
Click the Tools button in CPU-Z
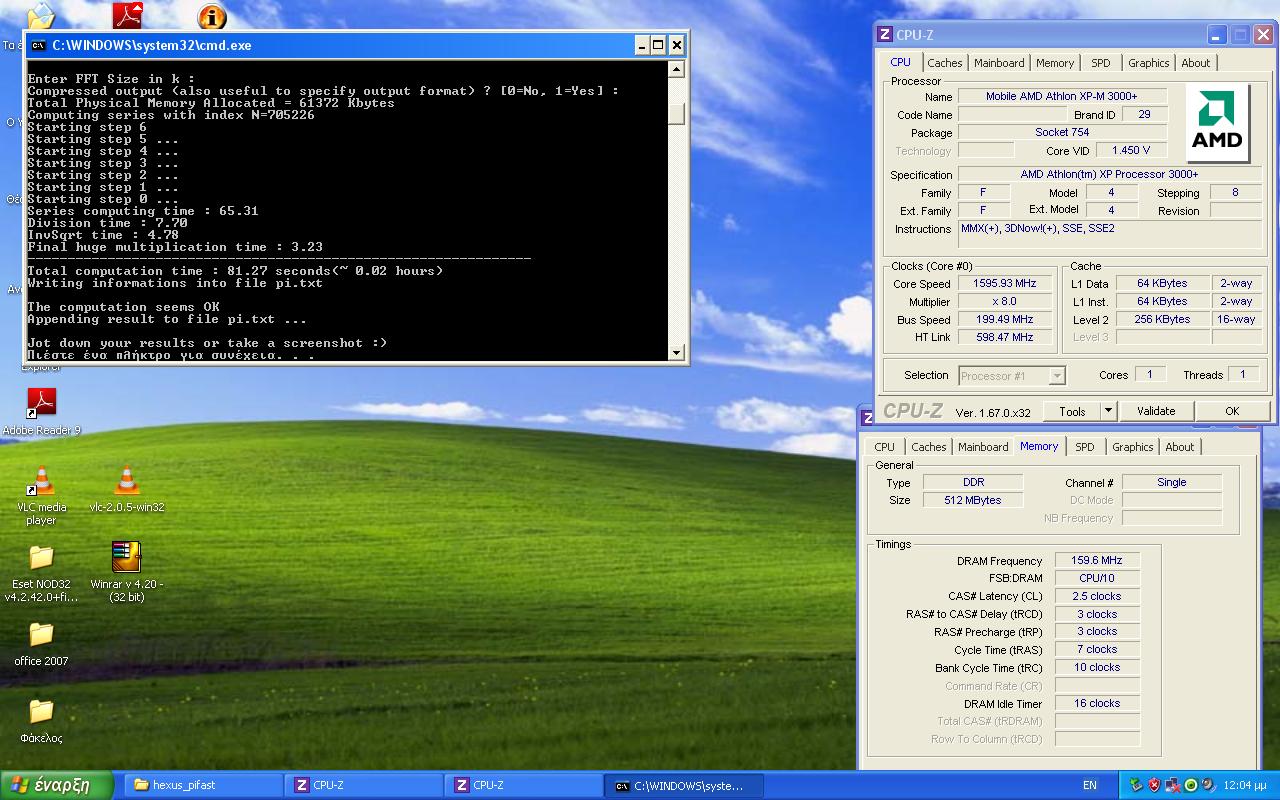(1072, 411)
